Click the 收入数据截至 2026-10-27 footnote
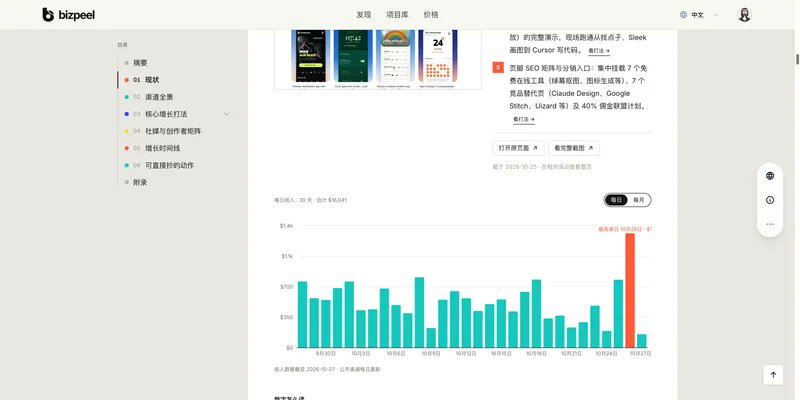800x400 pixels. pos(327,369)
